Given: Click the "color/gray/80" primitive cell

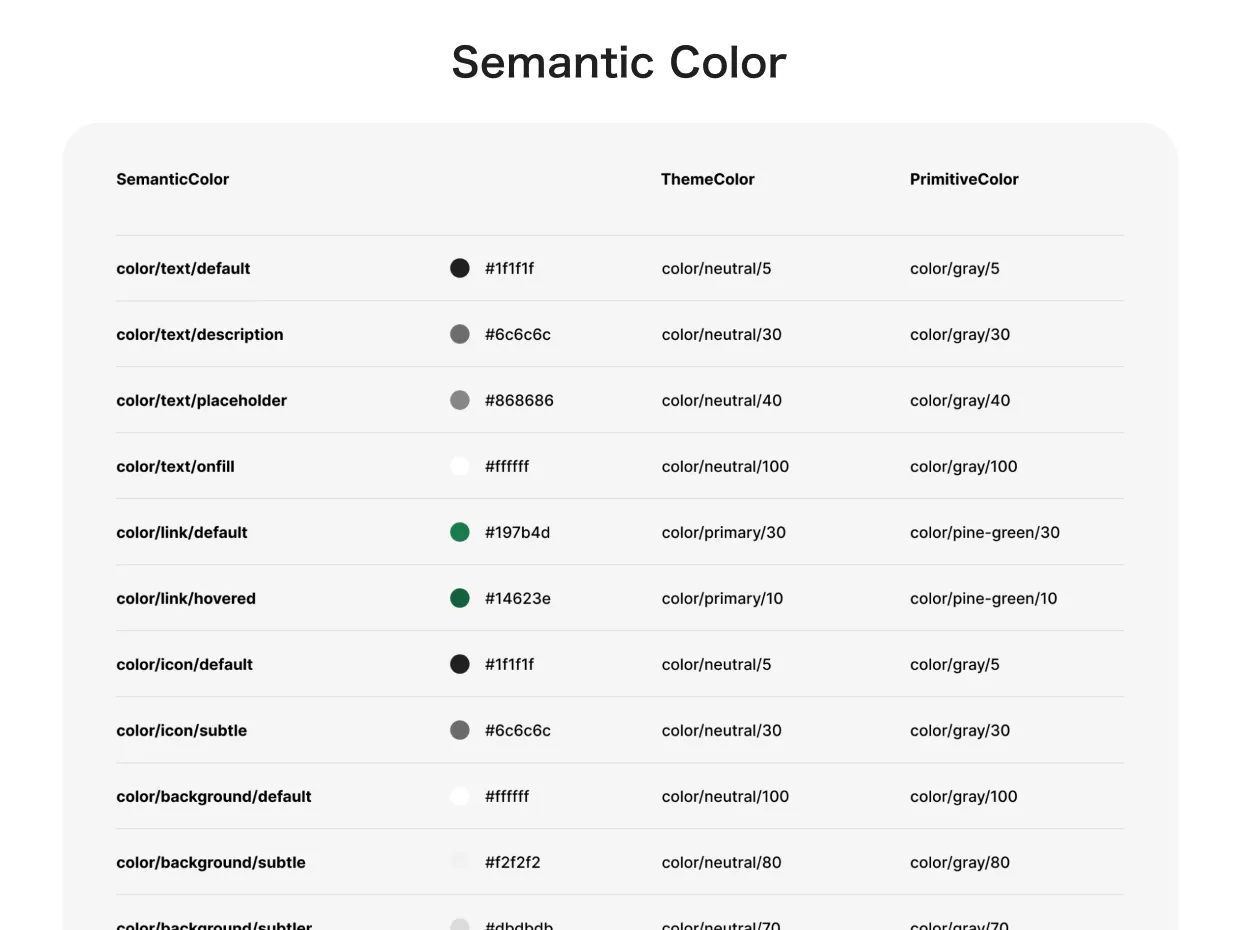Looking at the screenshot, I should (x=960, y=862).
